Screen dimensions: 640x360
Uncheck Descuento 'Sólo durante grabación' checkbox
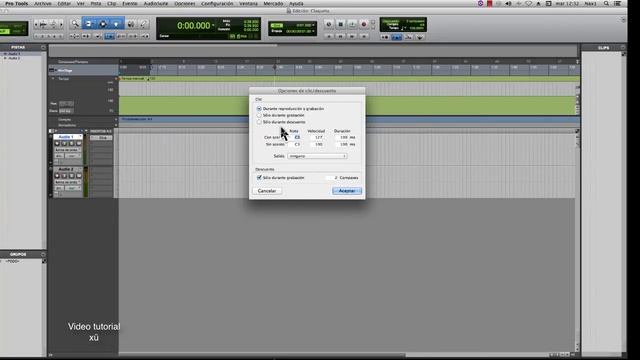coord(259,178)
